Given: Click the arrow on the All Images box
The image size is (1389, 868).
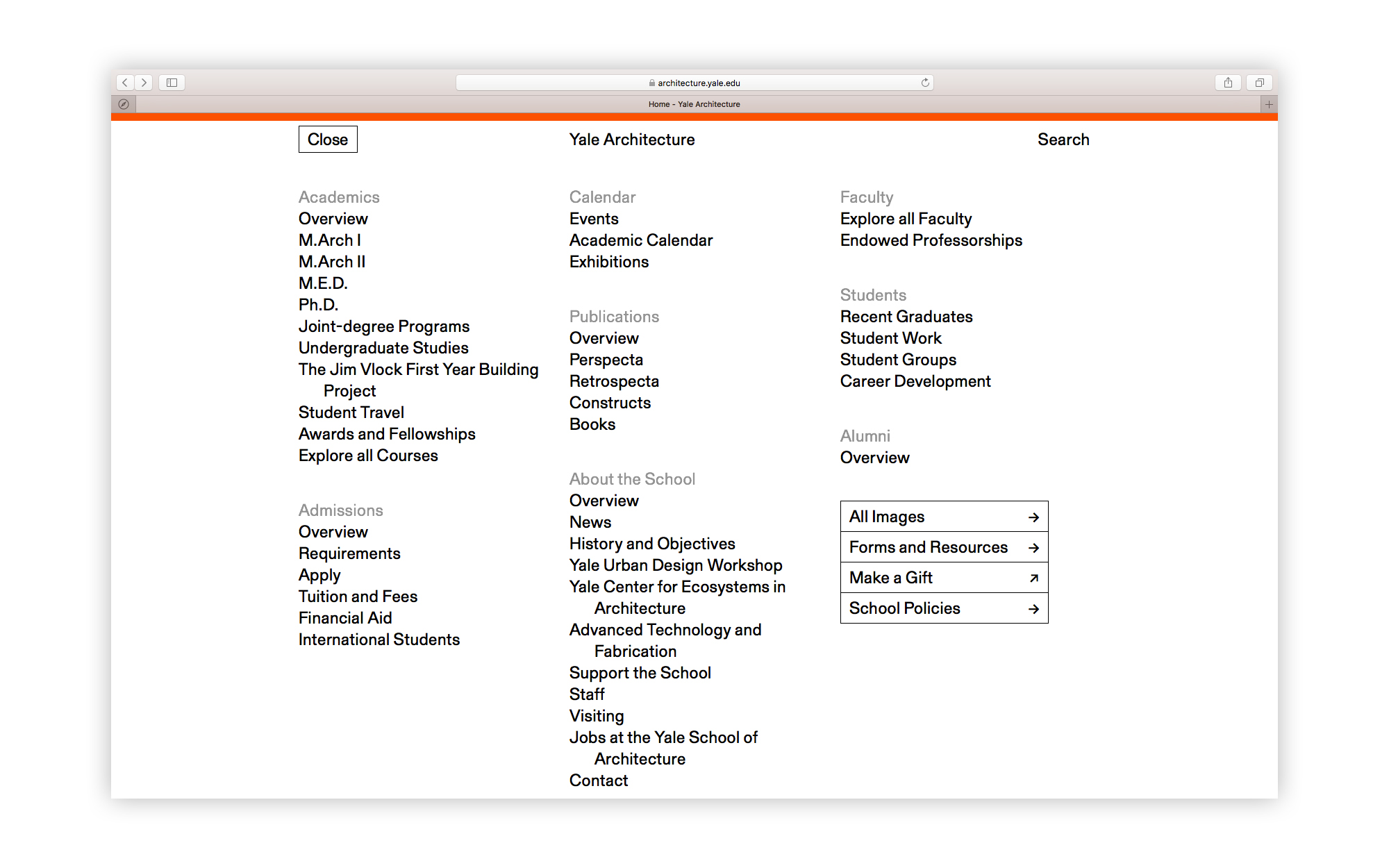Looking at the screenshot, I should click(x=1033, y=517).
